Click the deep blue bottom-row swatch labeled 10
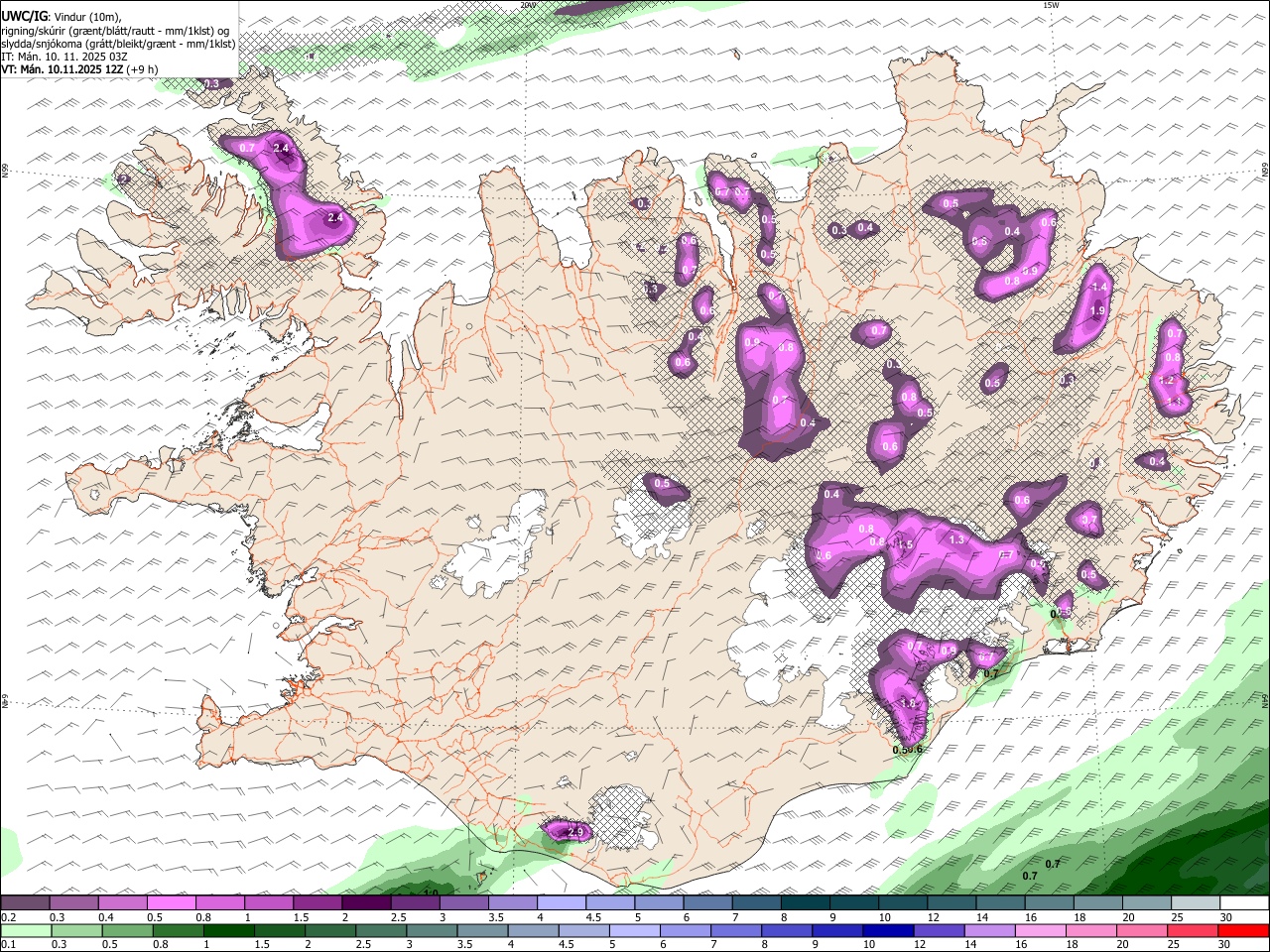 pyautogui.click(x=887, y=930)
